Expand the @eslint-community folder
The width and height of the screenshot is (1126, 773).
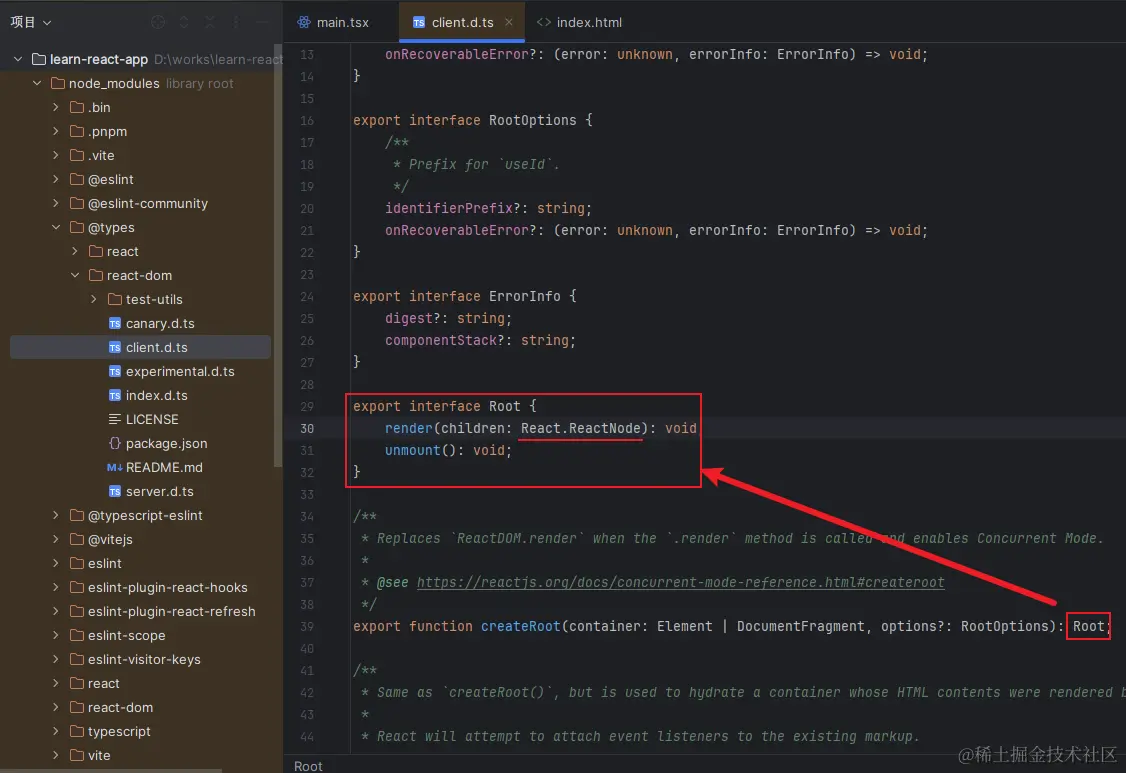pyautogui.click(x=55, y=203)
